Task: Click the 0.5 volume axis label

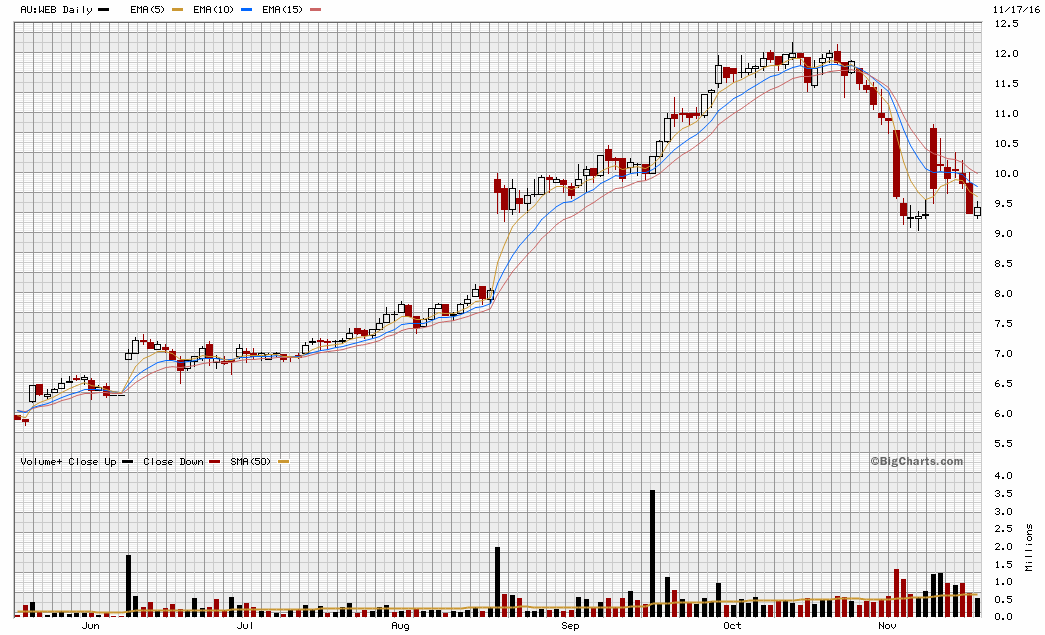Action: click(x=1004, y=600)
